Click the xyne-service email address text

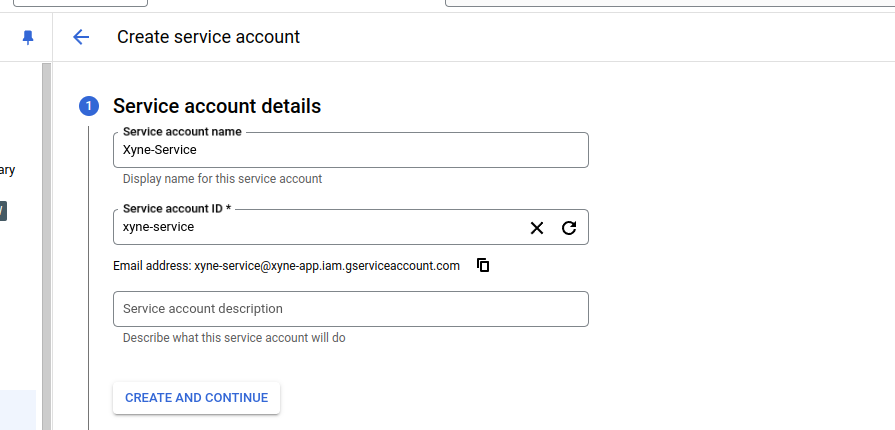pyautogui.click(x=326, y=266)
